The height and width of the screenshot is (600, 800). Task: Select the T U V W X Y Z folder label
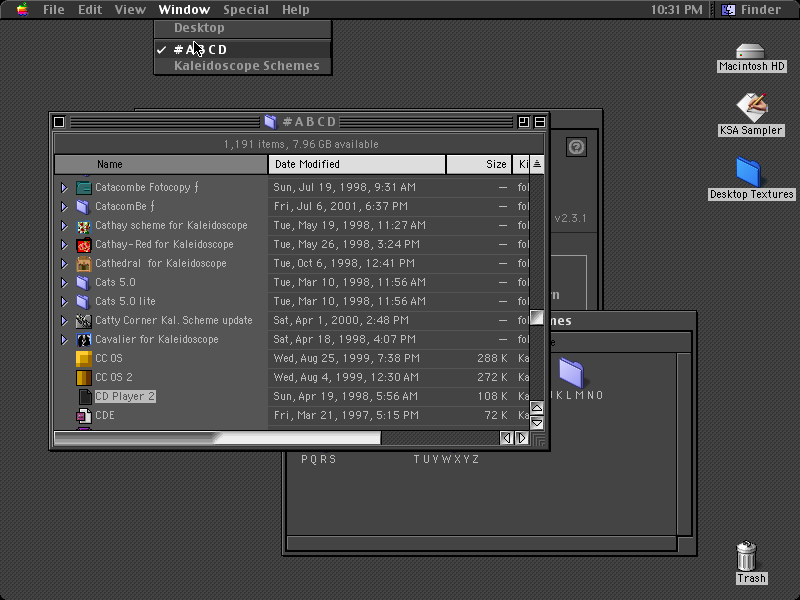click(446, 459)
